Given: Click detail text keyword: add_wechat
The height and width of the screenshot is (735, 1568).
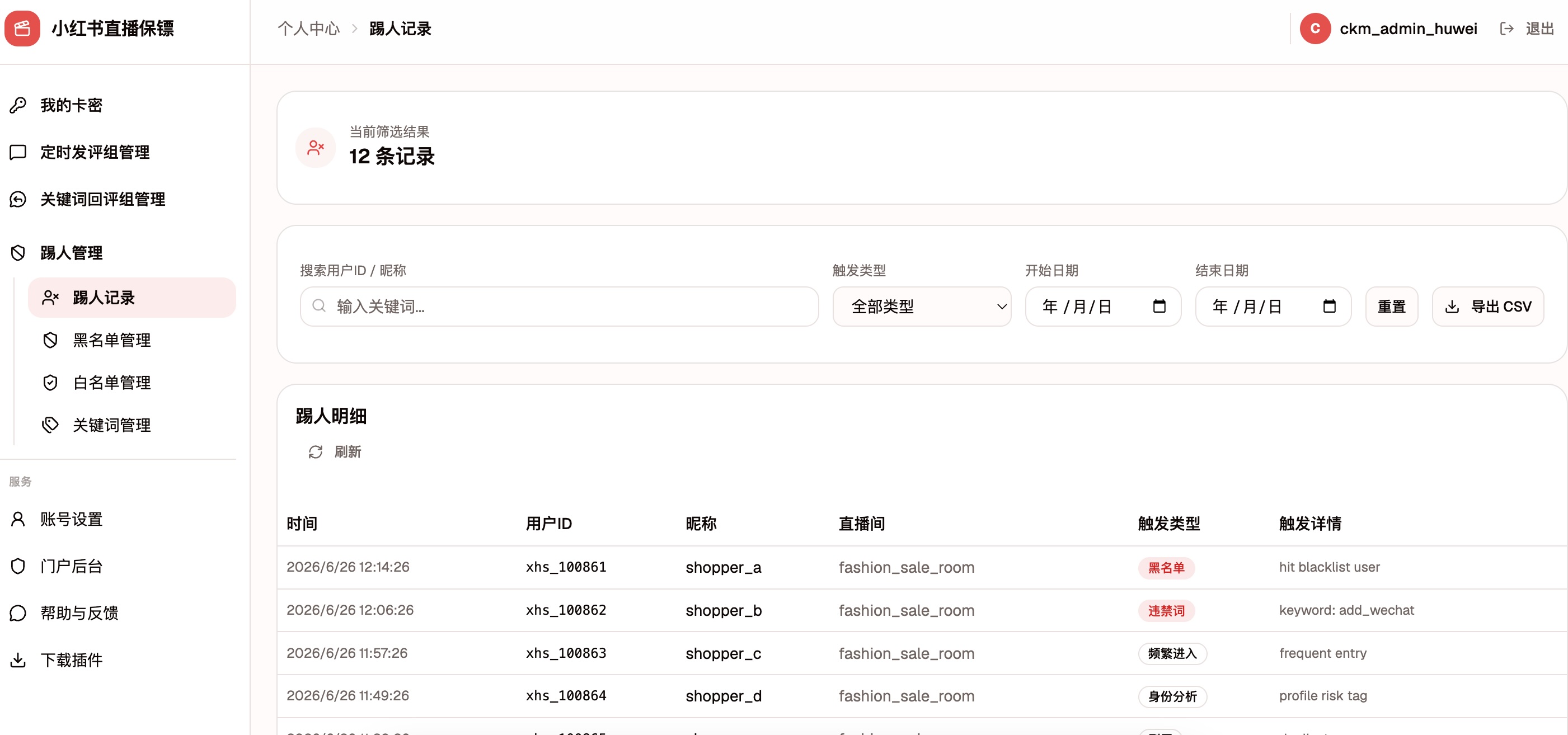Looking at the screenshot, I should tap(1346, 610).
